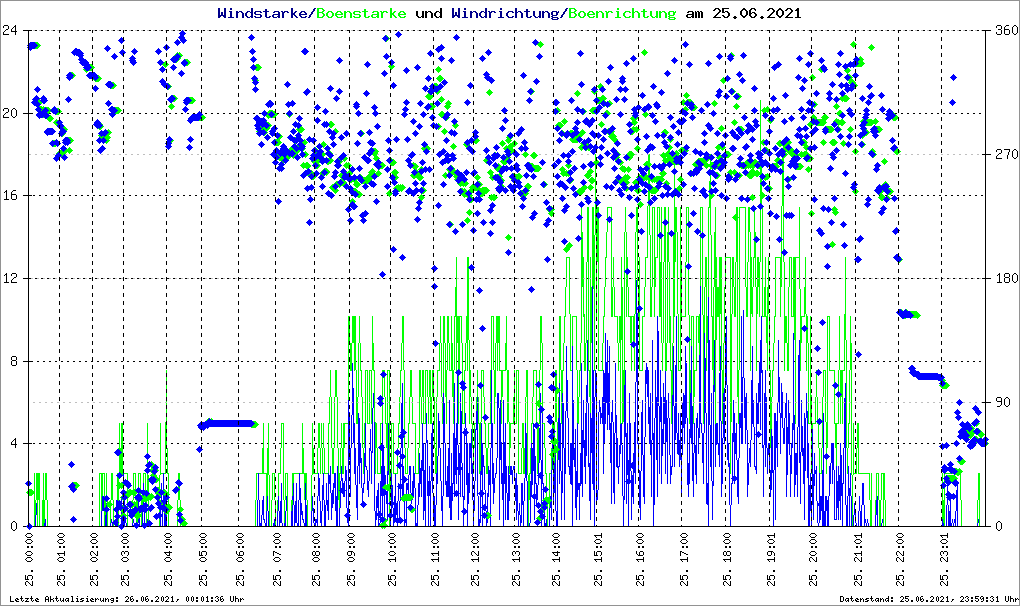Image resolution: width=1020 pixels, height=606 pixels.
Task: Click the 270 degree label on right axis
Action: (1001, 154)
